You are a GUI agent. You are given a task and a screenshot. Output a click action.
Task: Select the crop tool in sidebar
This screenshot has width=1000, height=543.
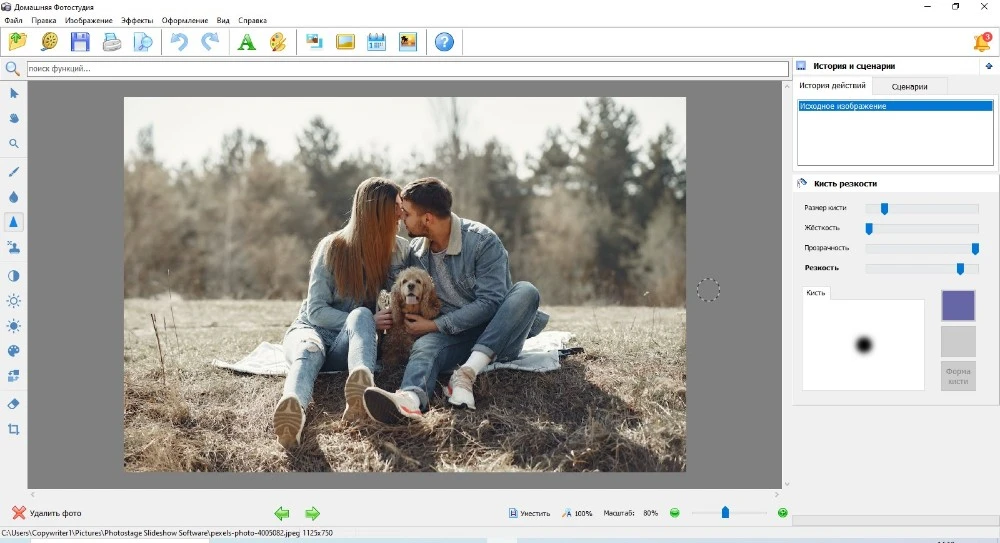pyautogui.click(x=14, y=430)
